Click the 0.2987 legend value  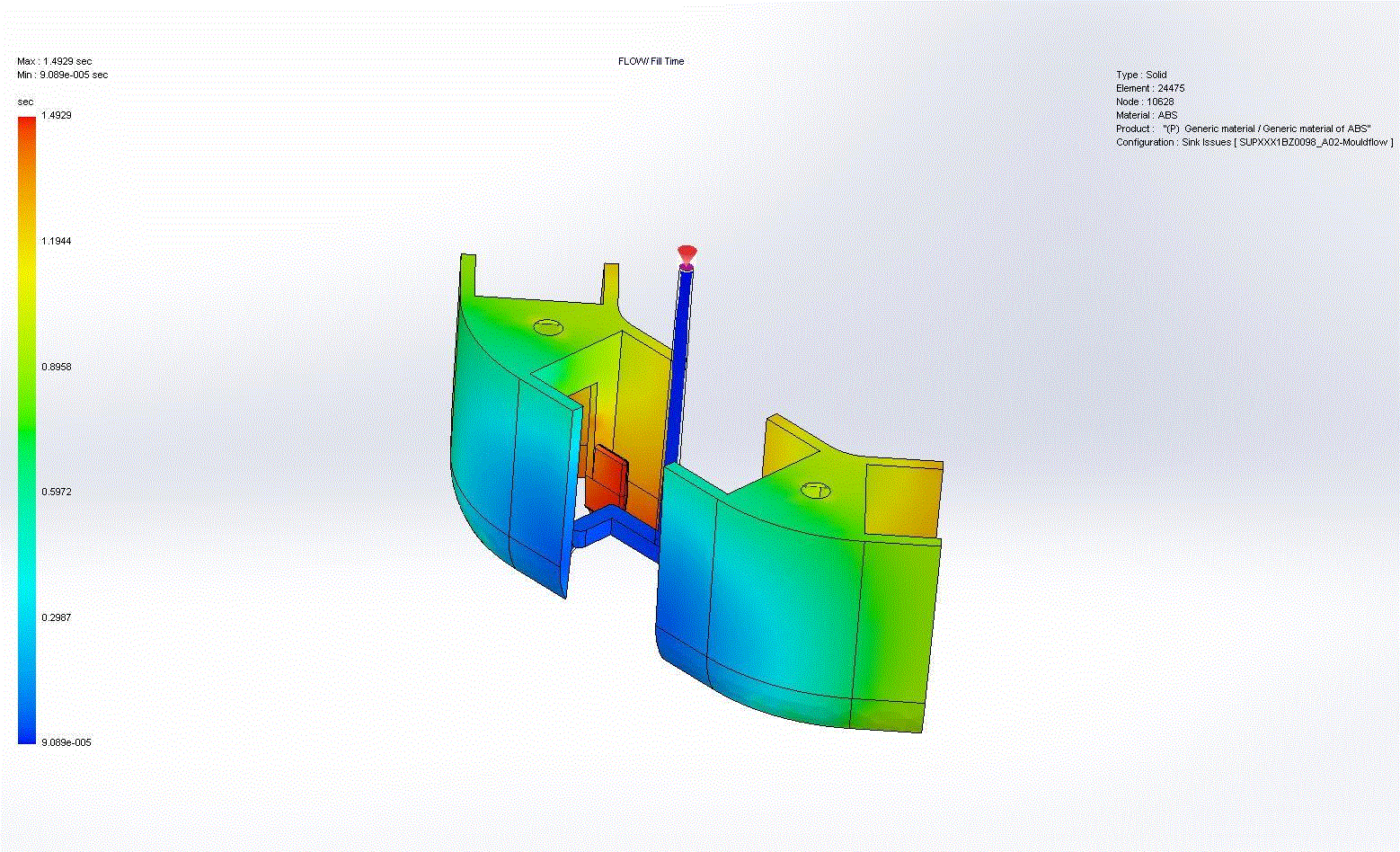point(57,617)
